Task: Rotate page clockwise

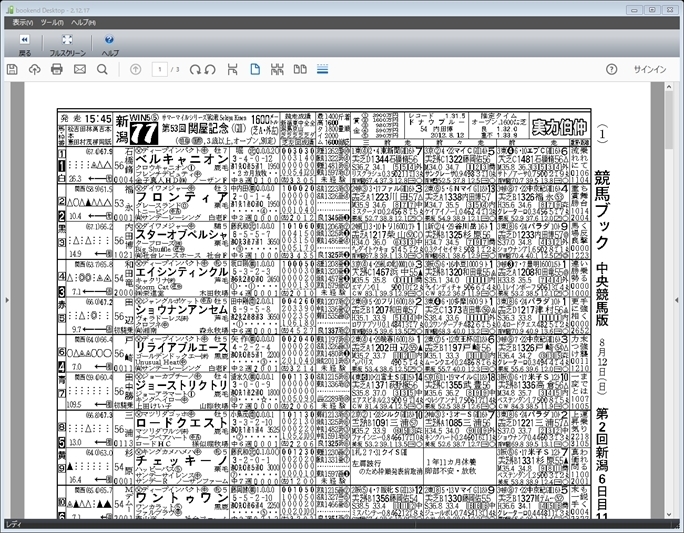Action: click(194, 69)
